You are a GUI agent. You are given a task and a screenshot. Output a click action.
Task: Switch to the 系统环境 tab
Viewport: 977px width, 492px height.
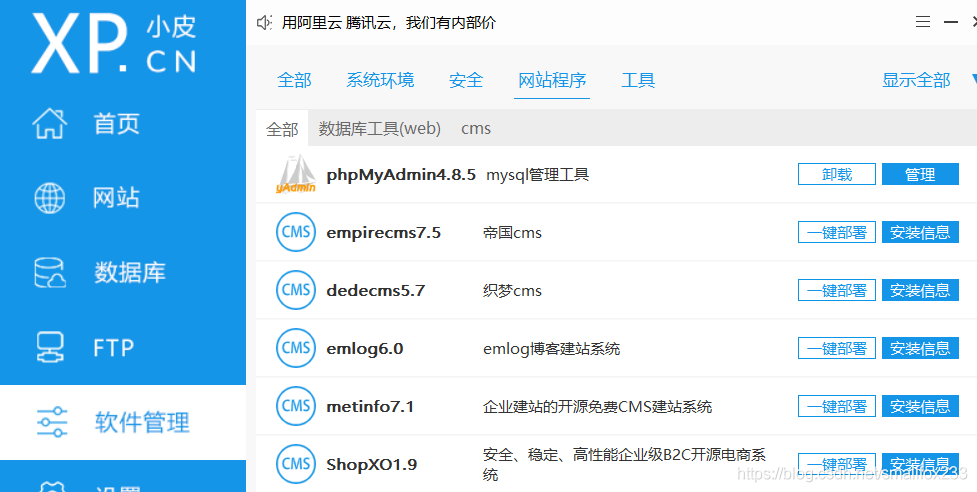380,80
